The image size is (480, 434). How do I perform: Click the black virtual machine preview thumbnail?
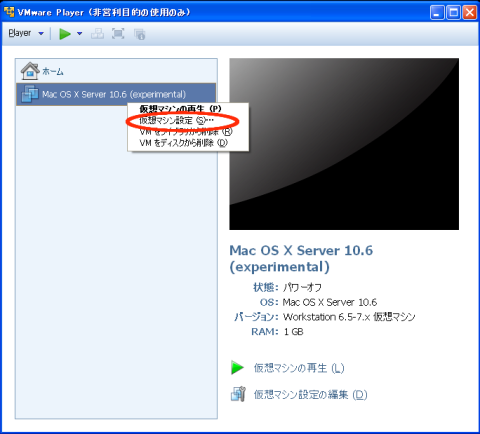(x=344, y=144)
